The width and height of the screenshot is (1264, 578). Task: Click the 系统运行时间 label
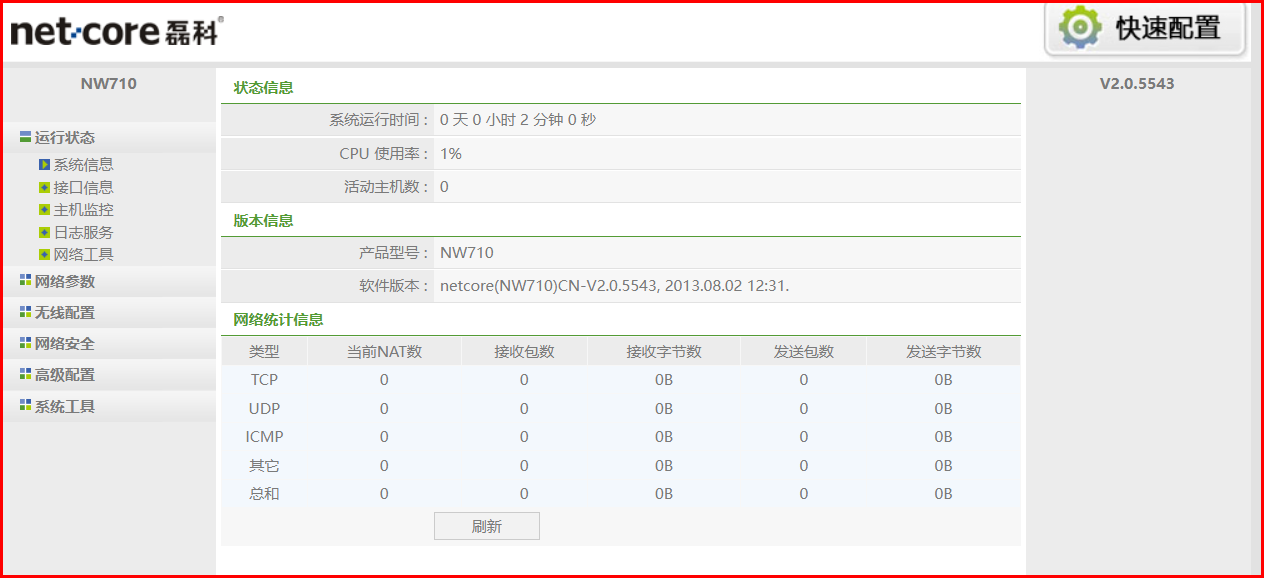[380, 120]
